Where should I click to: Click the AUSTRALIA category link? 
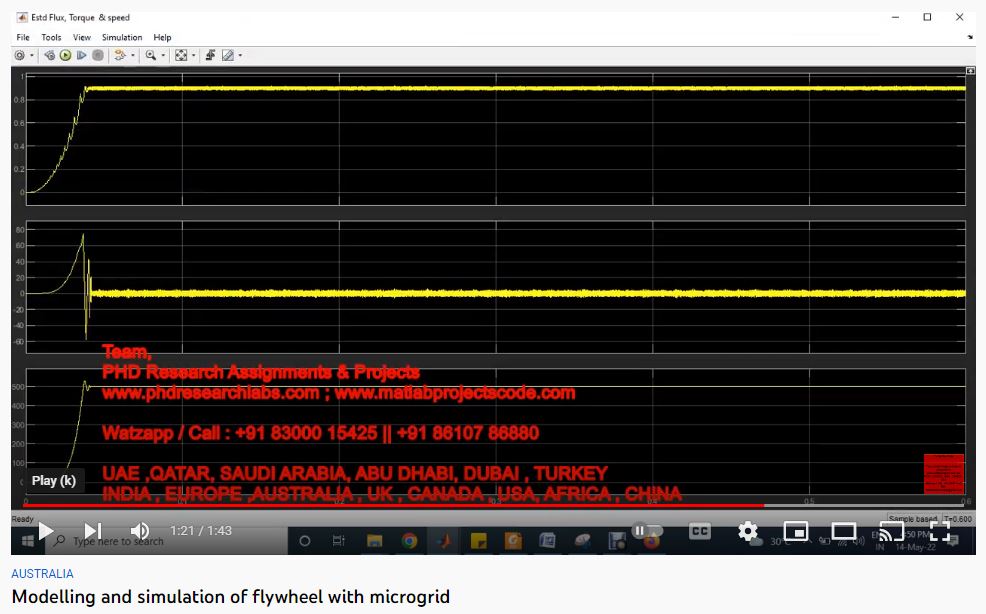[x=42, y=574]
